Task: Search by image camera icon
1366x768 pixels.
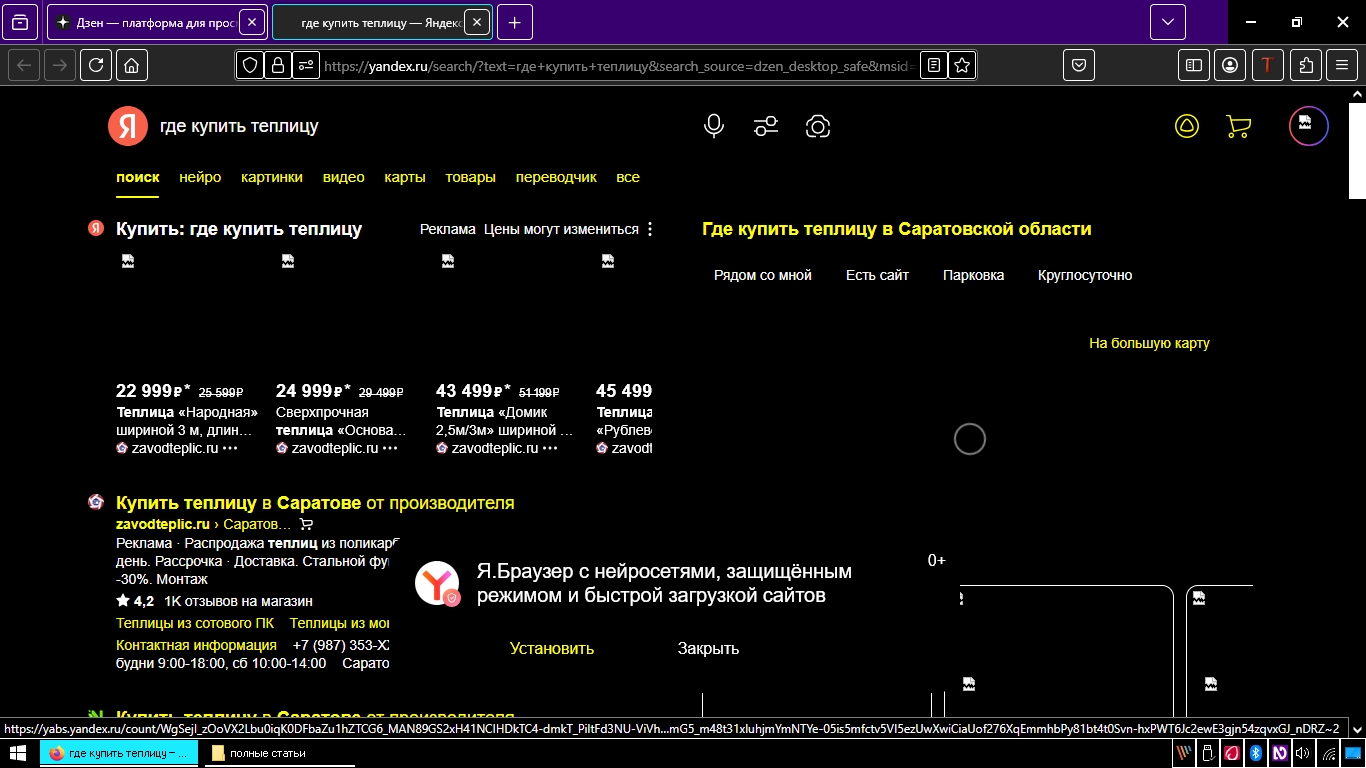Action: [x=818, y=126]
